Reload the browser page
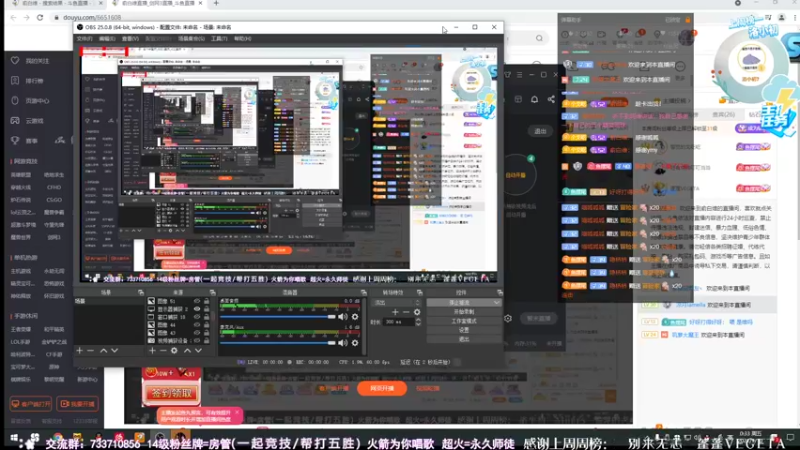Viewport: 800px width, 450px height. pos(40,17)
